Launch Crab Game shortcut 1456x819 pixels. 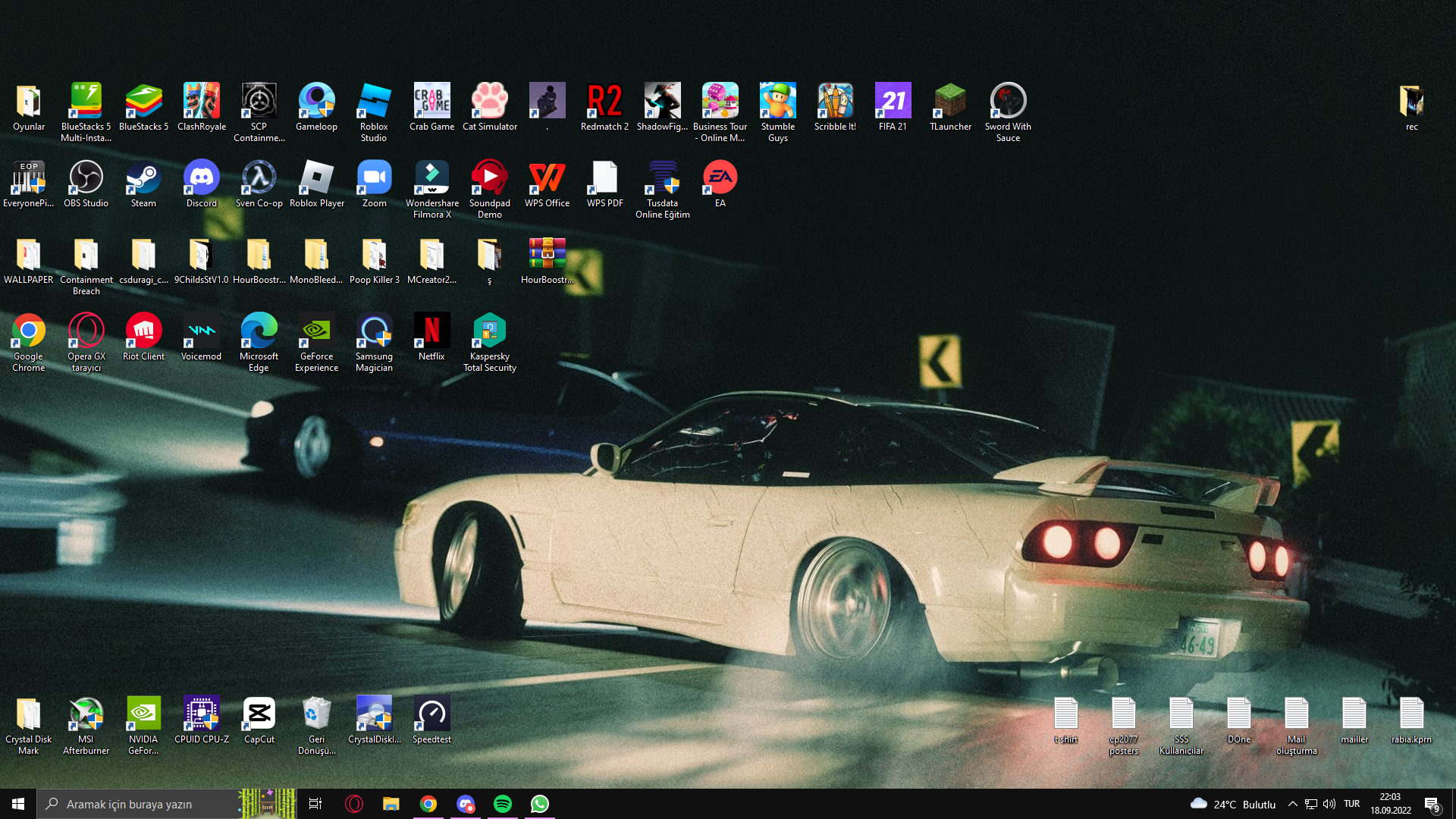click(x=431, y=106)
